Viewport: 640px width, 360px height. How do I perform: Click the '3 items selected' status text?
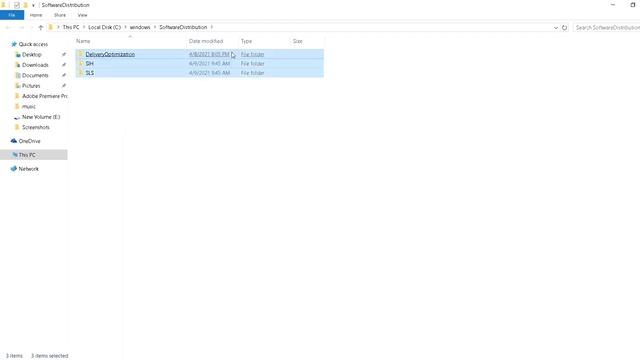tap(49, 356)
